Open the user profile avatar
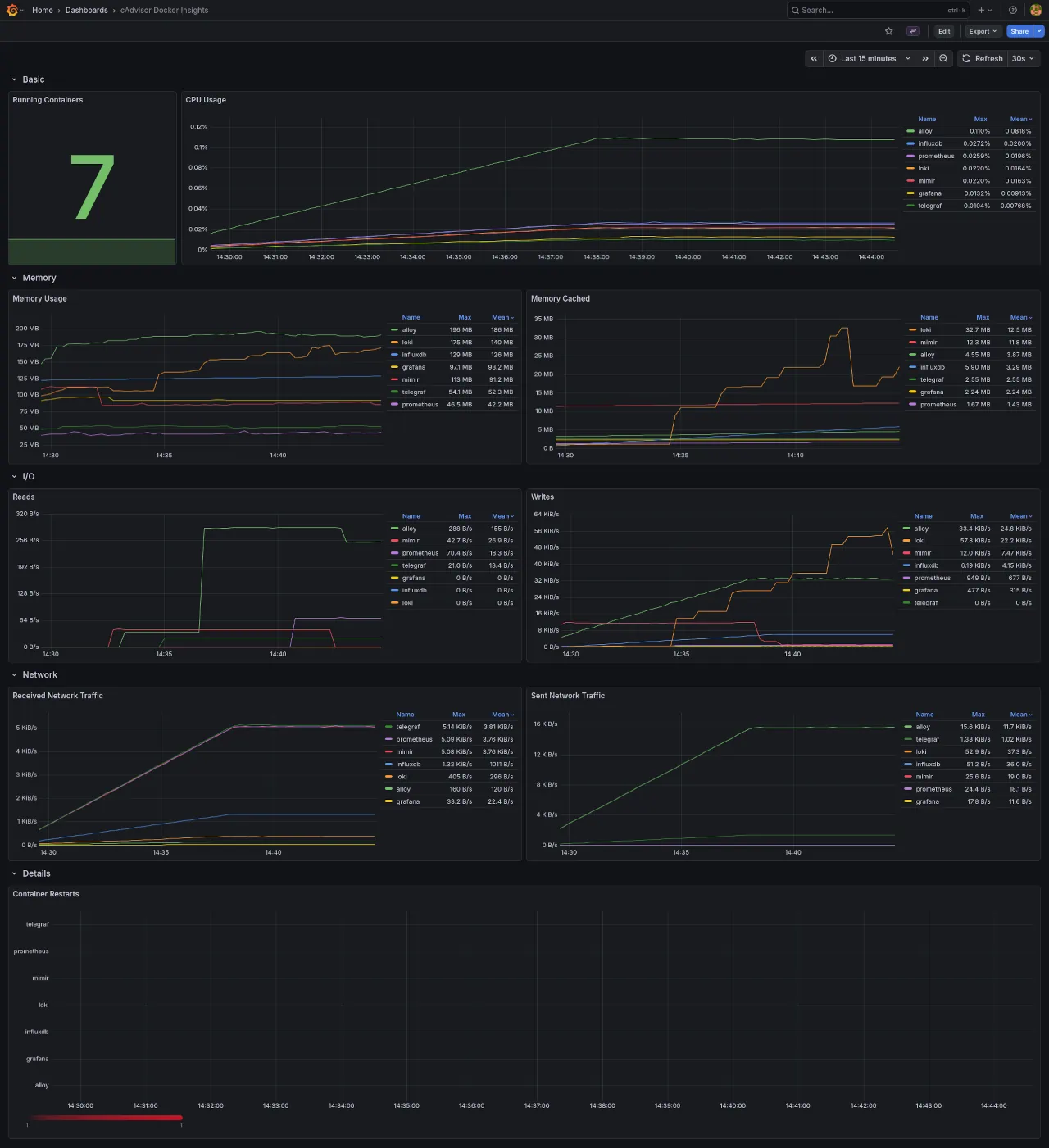 [x=1035, y=10]
